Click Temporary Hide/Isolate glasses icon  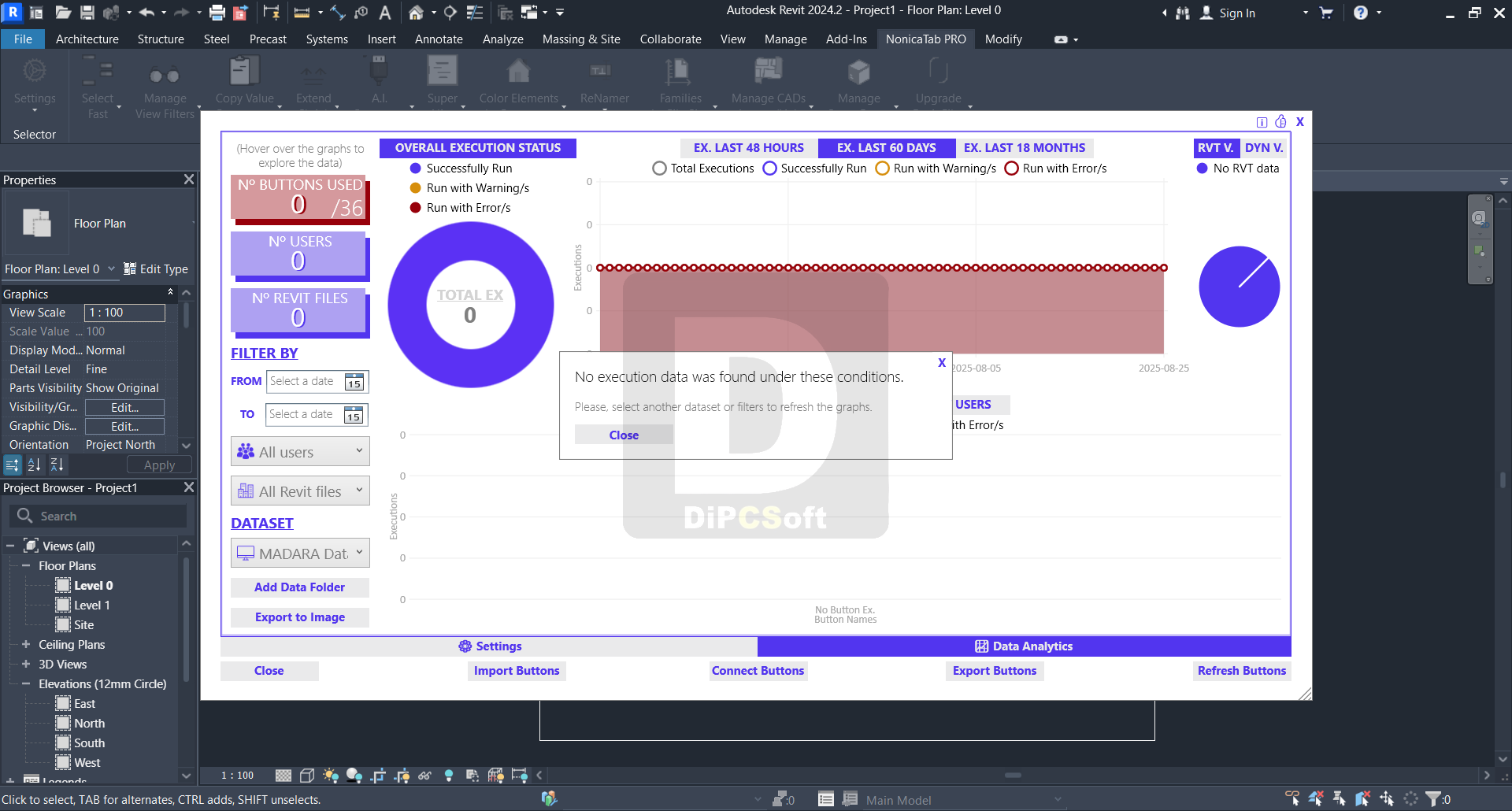(424, 776)
